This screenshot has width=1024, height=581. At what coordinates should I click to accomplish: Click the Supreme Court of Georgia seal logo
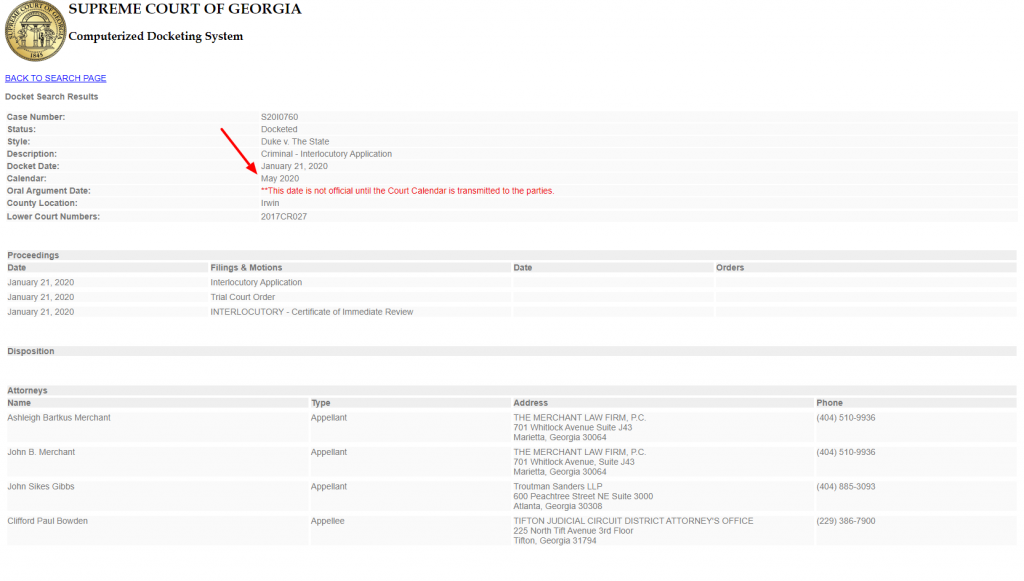[x=35, y=31]
